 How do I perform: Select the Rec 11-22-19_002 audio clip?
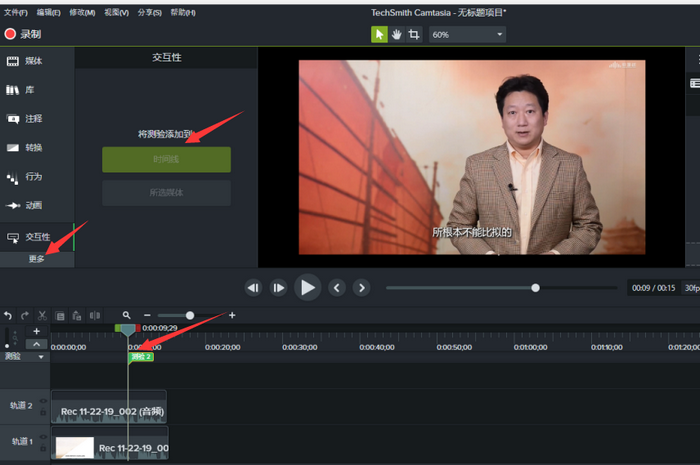pos(109,407)
